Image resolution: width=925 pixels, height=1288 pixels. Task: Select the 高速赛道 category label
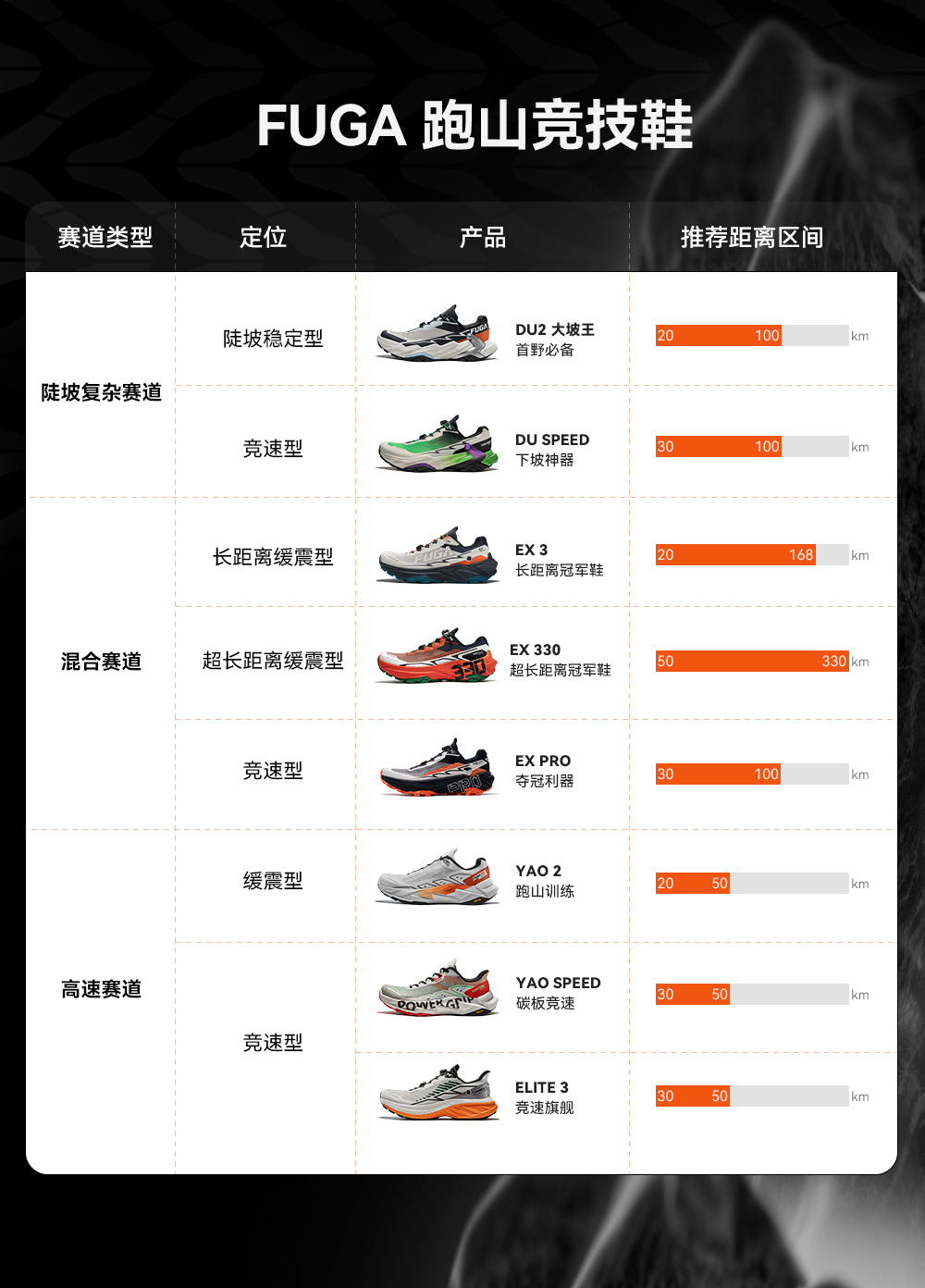102,989
